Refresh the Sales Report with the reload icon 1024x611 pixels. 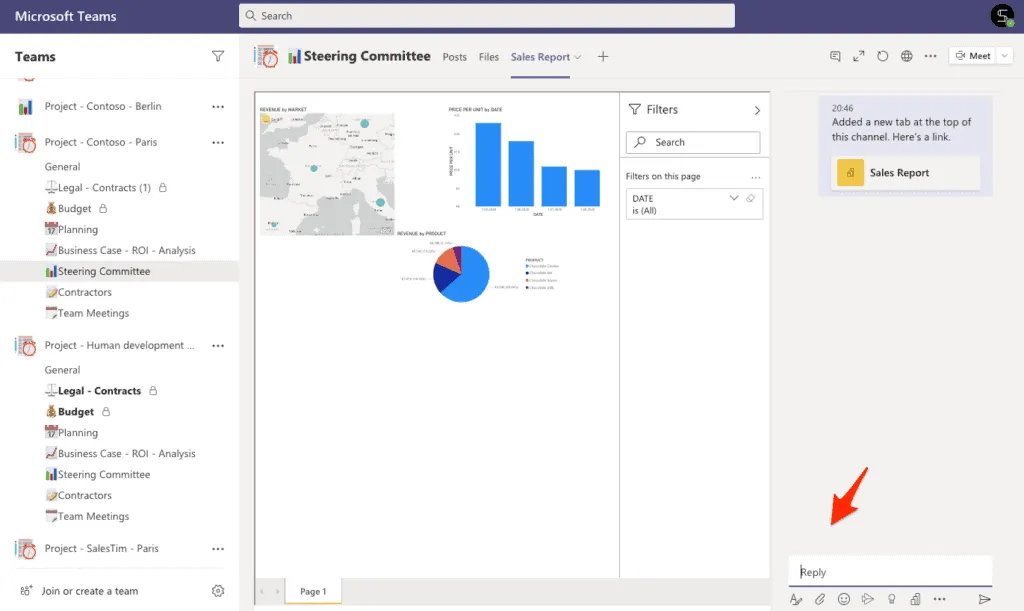pos(882,55)
